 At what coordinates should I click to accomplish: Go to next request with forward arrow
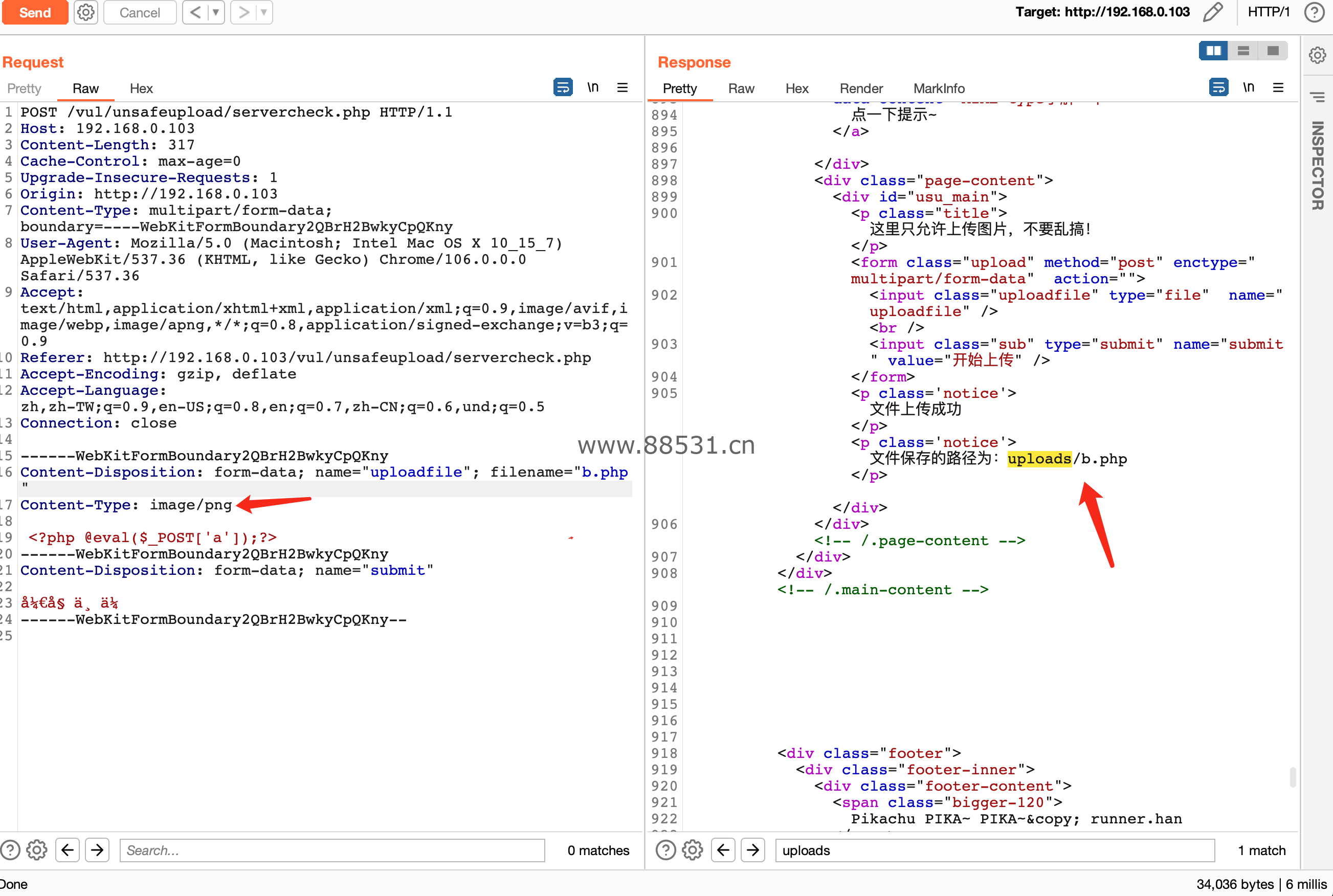pyautogui.click(x=243, y=13)
